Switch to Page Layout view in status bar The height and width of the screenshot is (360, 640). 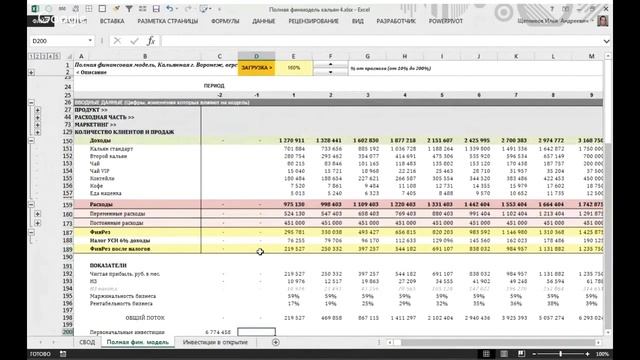pos(504,354)
